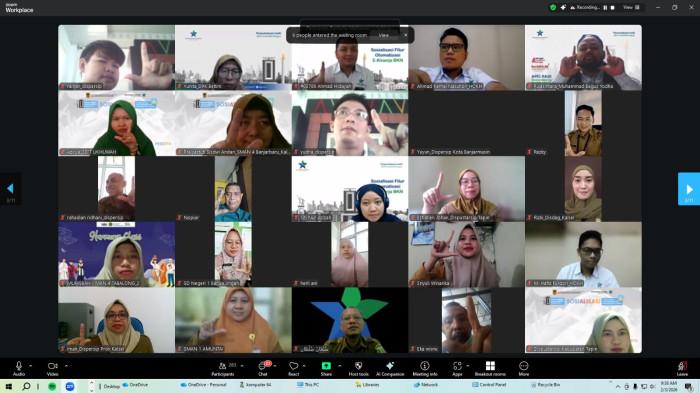Screen dimensions: 700x393
Task: Start screen sharing with green Share icon
Action: click(326, 368)
